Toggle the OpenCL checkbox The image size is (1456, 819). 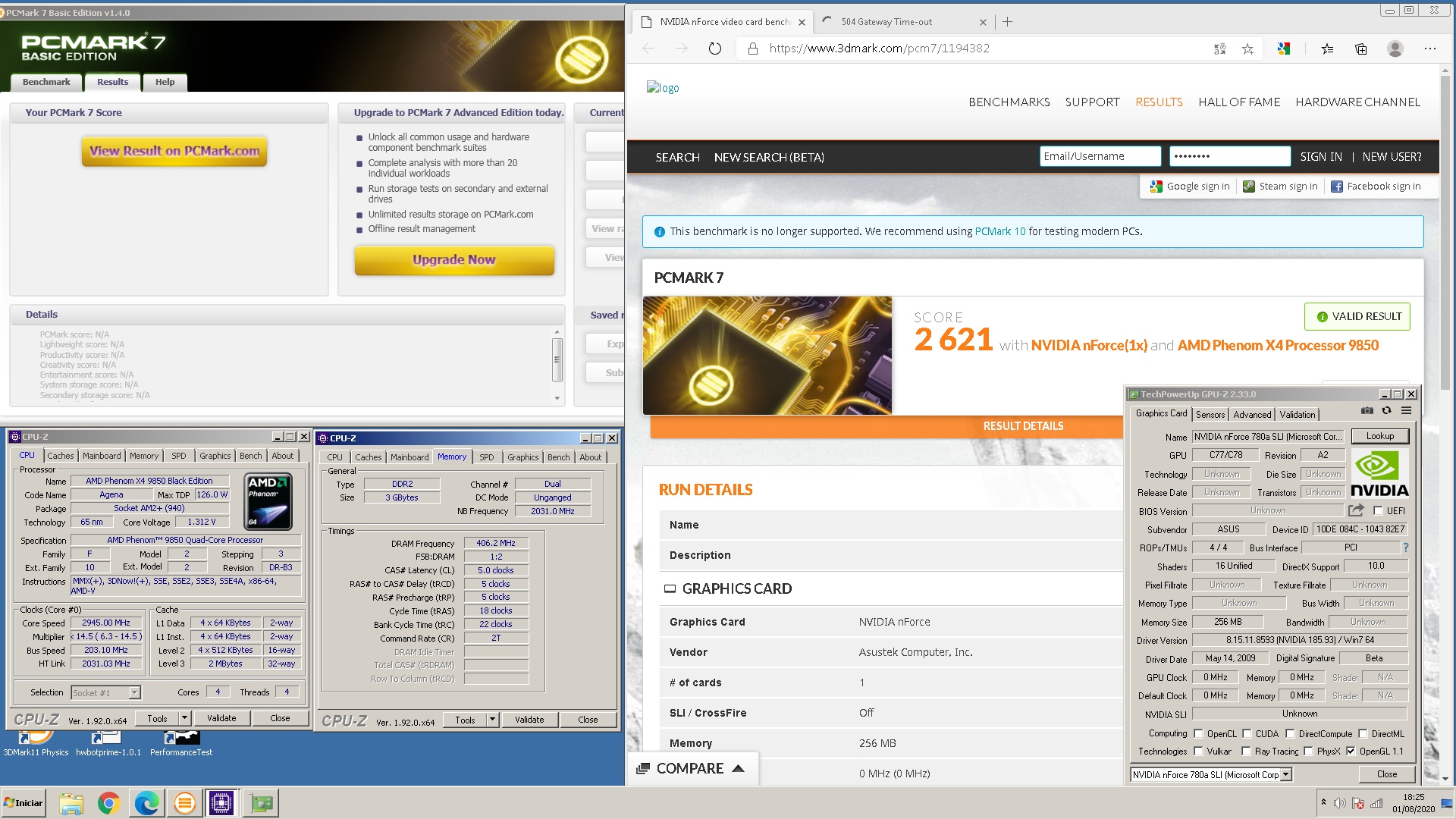click(x=1198, y=733)
